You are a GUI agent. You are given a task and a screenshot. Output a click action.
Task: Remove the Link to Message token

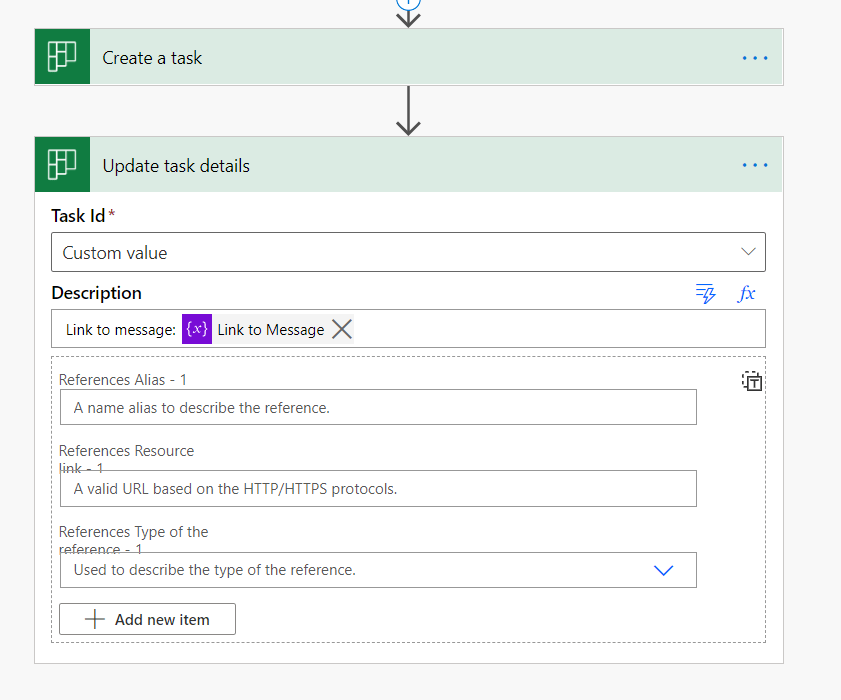pyautogui.click(x=342, y=329)
